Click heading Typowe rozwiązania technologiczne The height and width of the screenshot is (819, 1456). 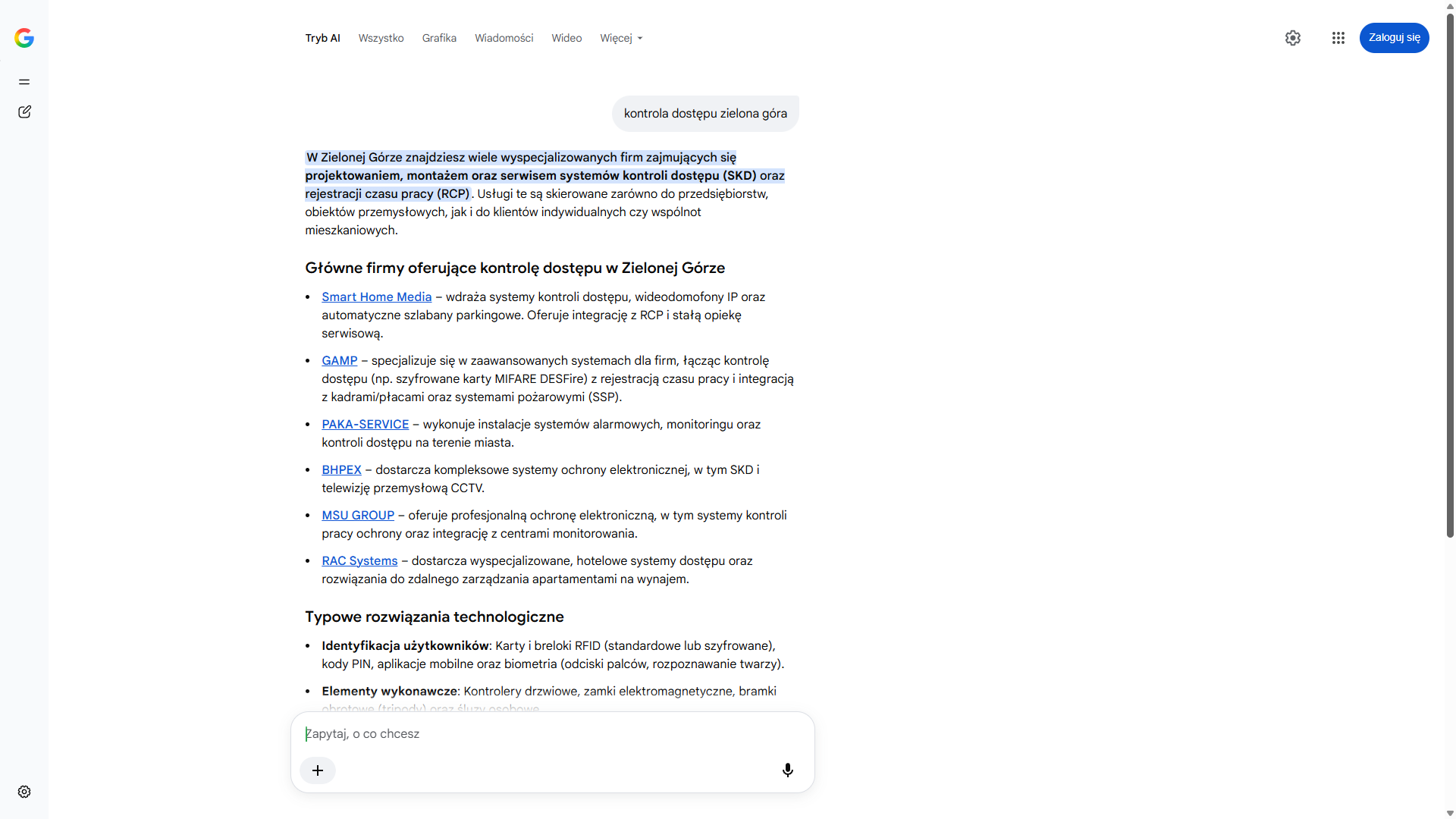[x=435, y=617]
